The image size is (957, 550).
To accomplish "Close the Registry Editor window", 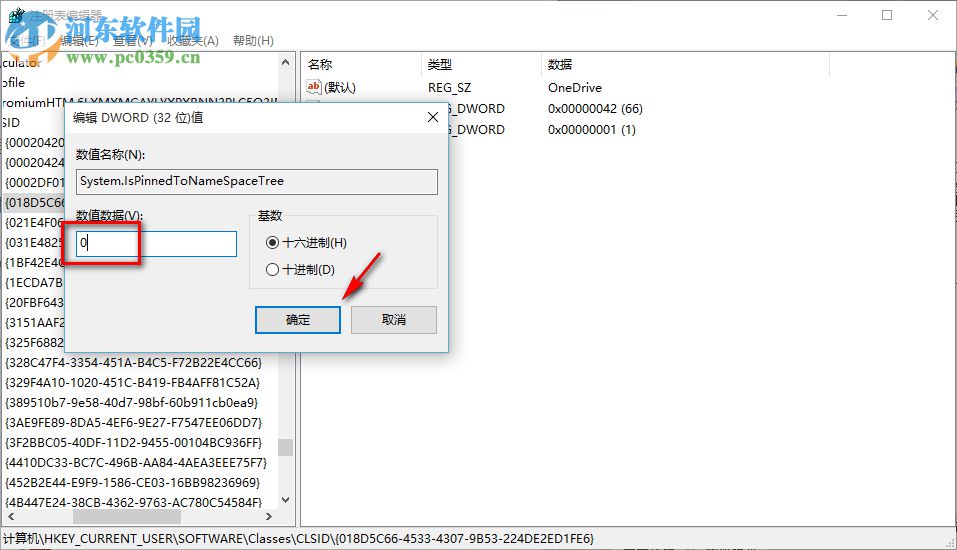I will click(x=933, y=15).
